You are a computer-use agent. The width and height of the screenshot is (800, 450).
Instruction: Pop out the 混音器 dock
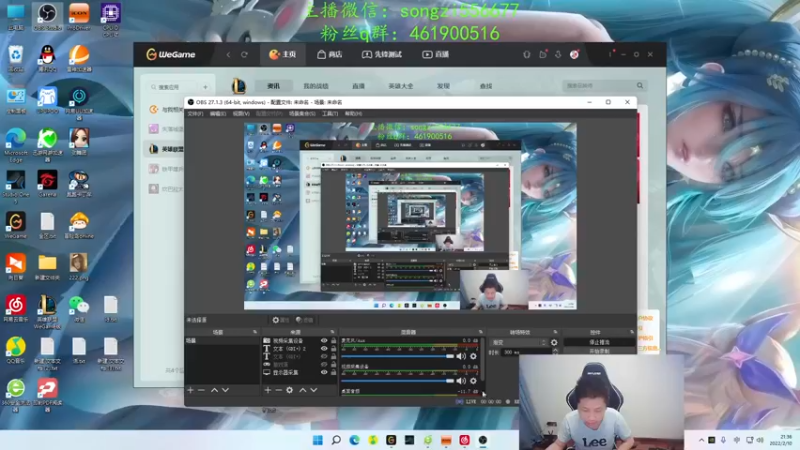click(481, 332)
